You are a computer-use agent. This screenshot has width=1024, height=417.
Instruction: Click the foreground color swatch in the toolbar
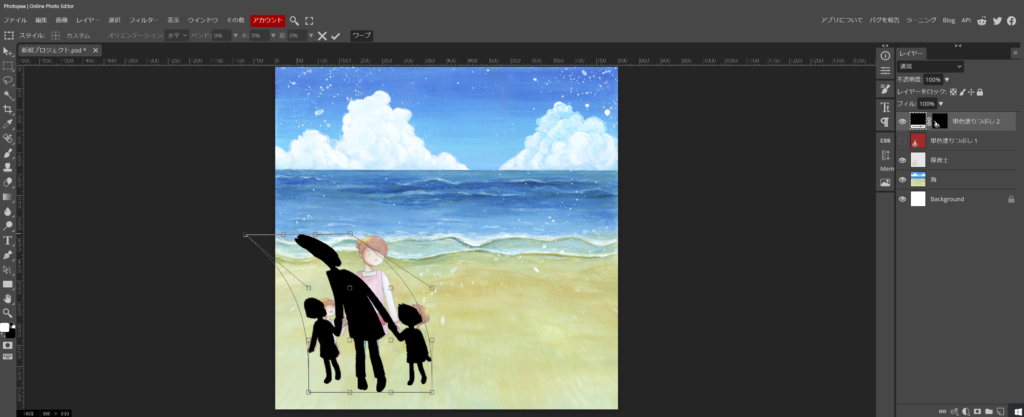5,328
